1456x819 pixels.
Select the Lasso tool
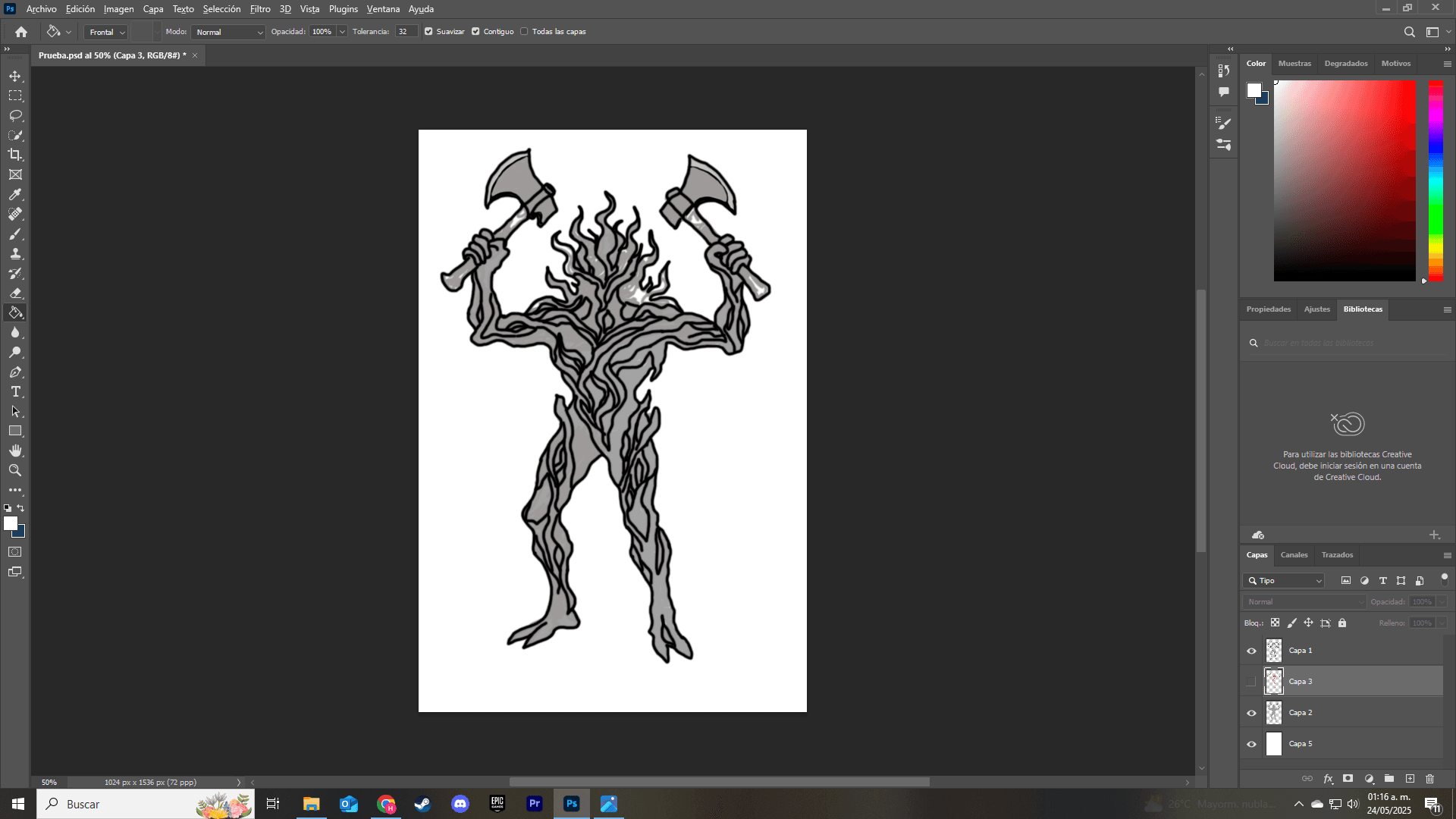tap(15, 115)
